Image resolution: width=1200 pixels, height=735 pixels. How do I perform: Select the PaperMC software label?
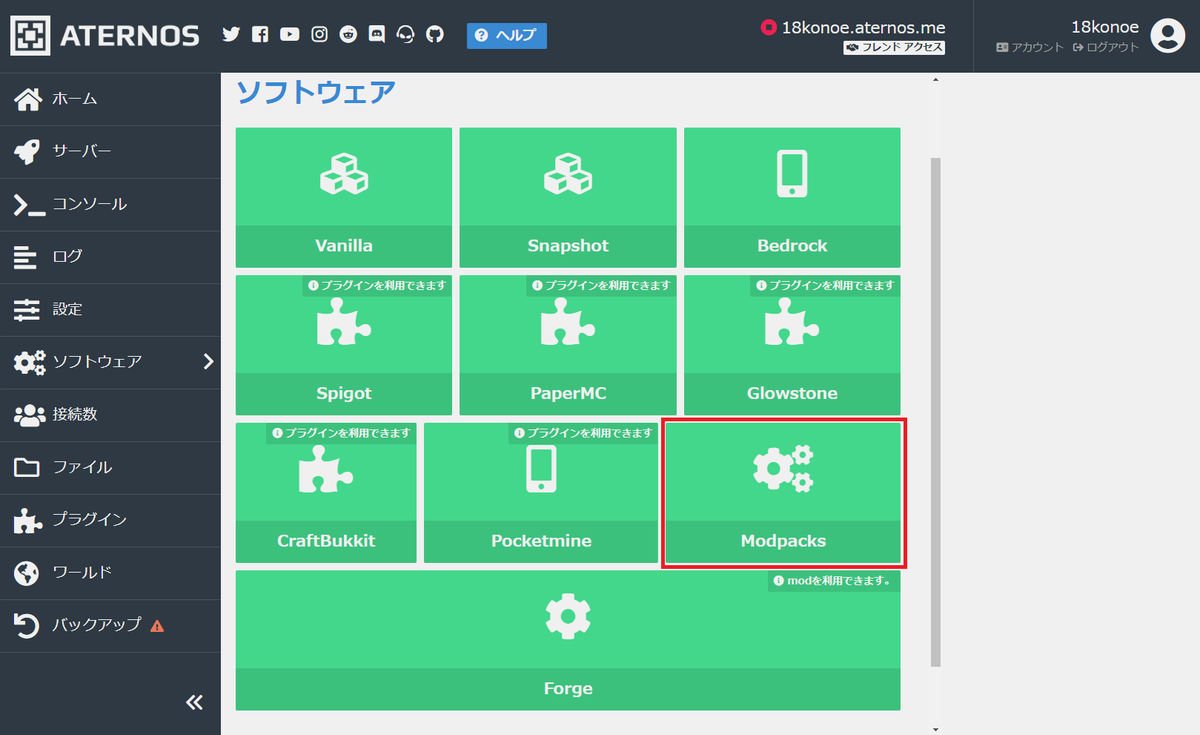click(568, 394)
